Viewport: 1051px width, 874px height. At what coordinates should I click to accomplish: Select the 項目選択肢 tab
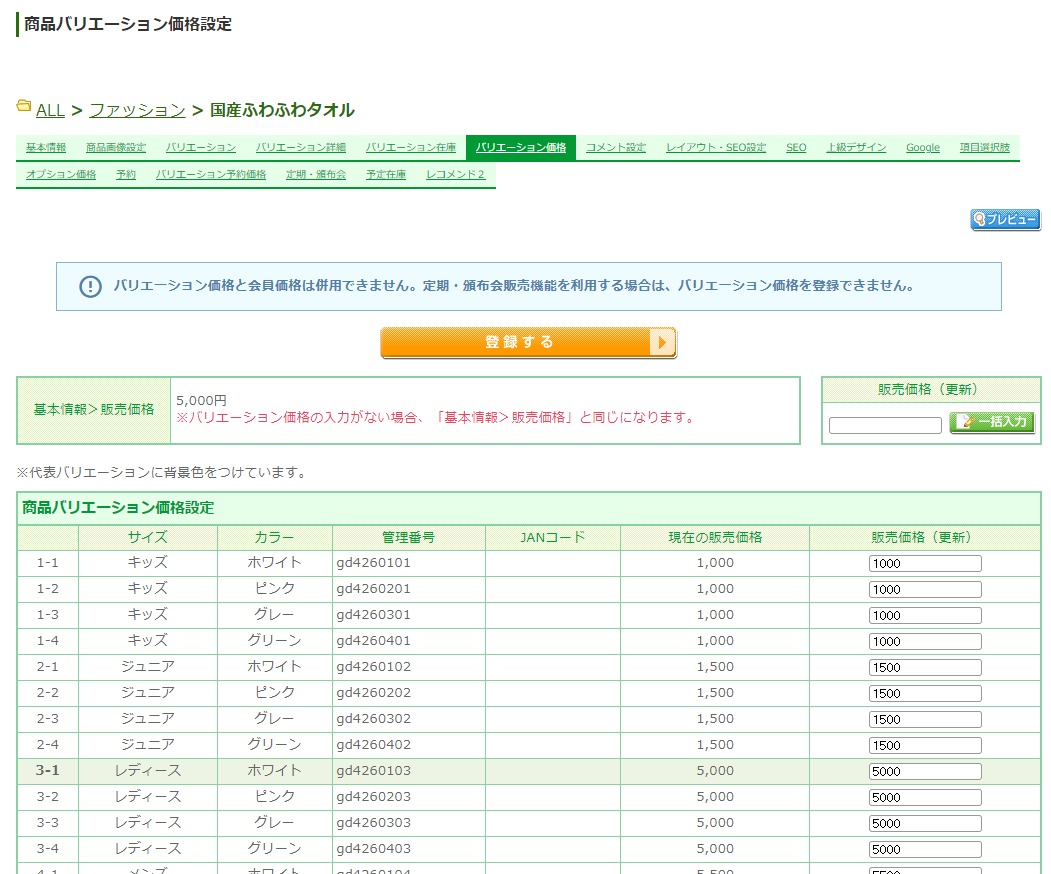pyautogui.click(x=985, y=147)
